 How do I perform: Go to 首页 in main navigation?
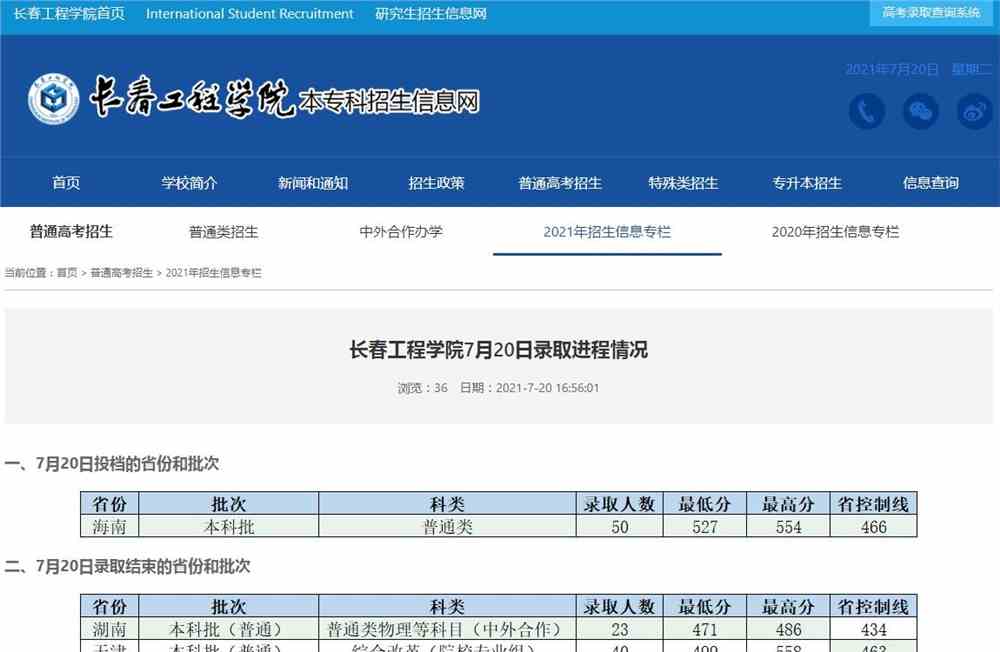[x=66, y=183]
